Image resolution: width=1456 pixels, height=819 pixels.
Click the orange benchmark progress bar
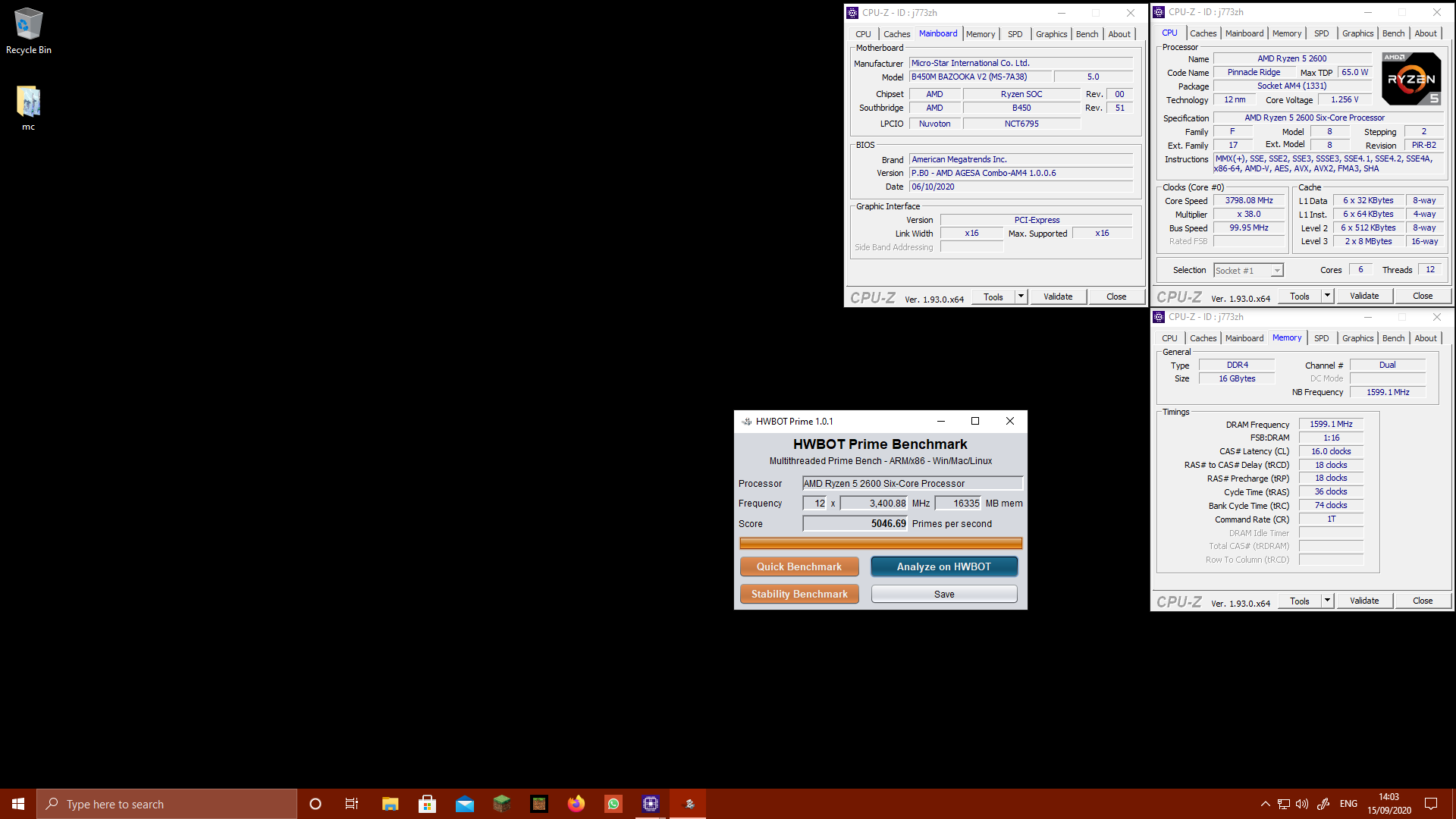[880, 543]
